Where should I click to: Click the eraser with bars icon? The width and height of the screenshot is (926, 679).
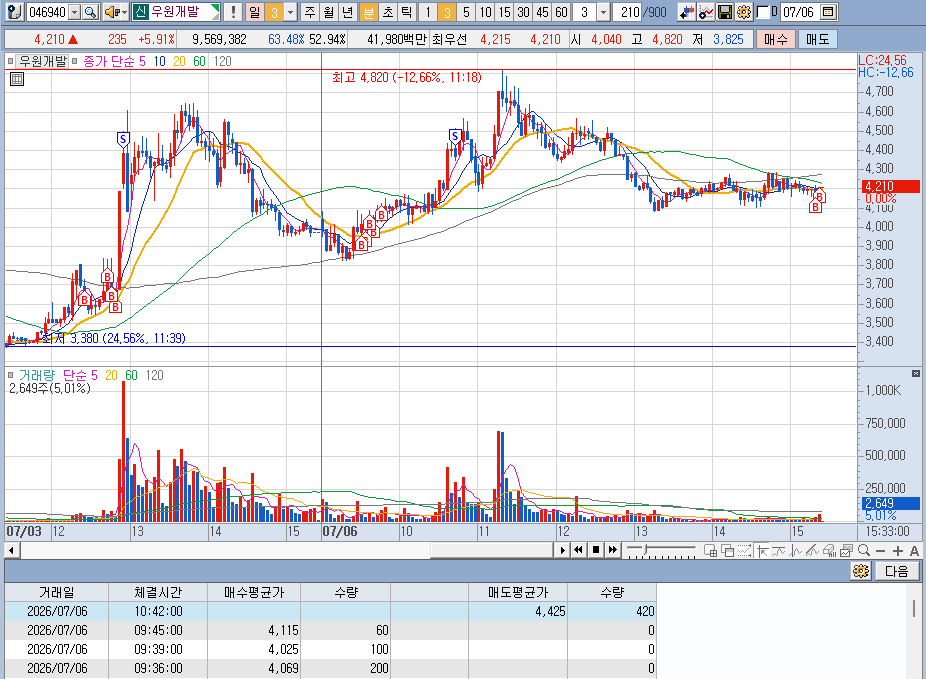[829, 551]
